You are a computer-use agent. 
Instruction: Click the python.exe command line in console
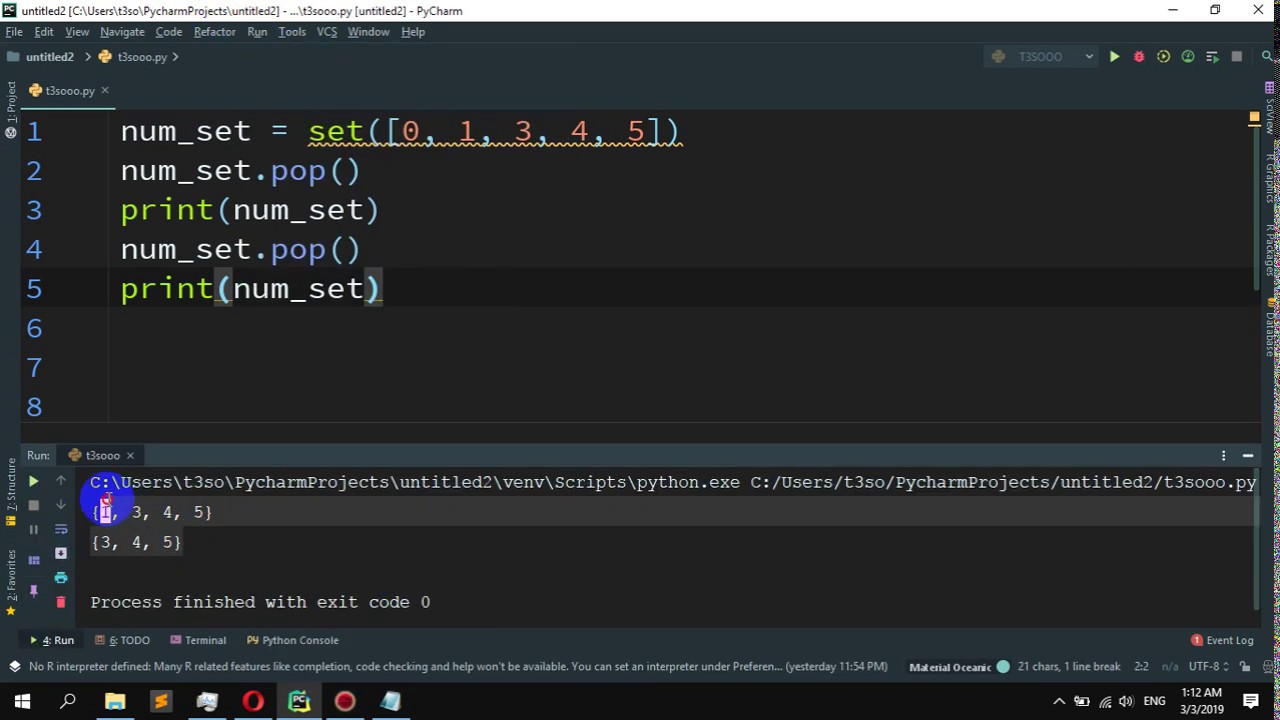click(673, 482)
